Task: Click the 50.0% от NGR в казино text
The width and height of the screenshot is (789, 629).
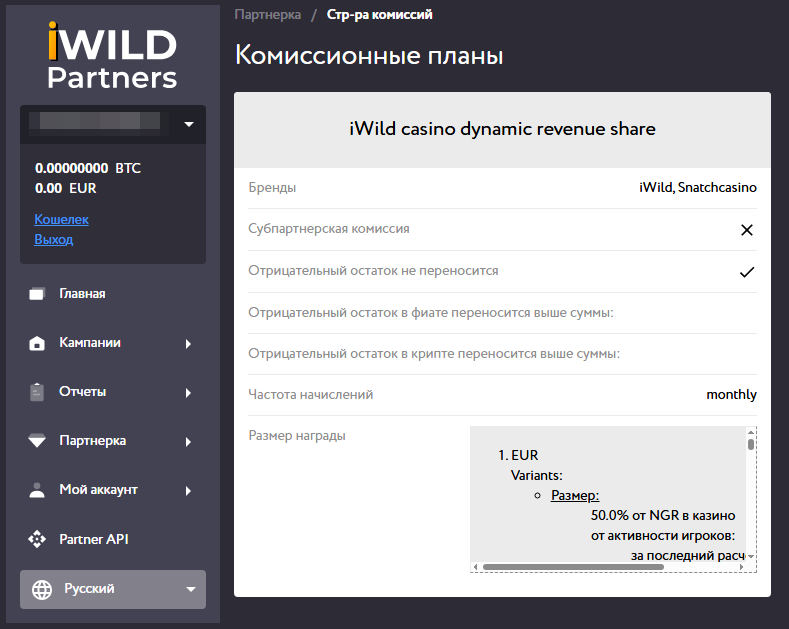Action: [x=663, y=516]
